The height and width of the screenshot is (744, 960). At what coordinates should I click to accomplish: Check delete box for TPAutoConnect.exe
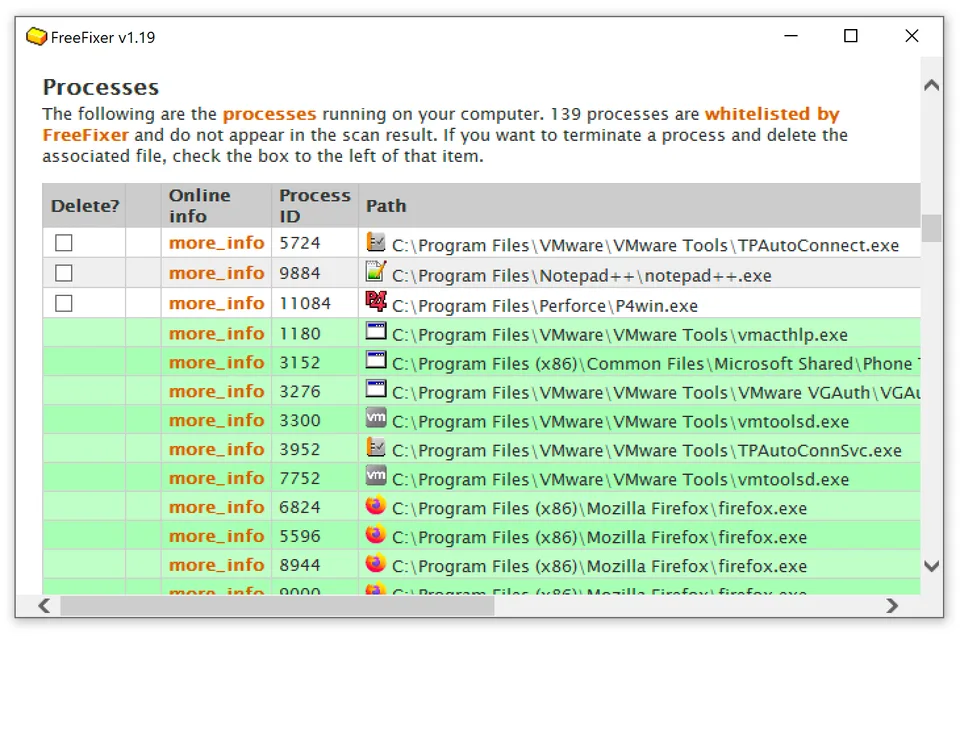64,243
